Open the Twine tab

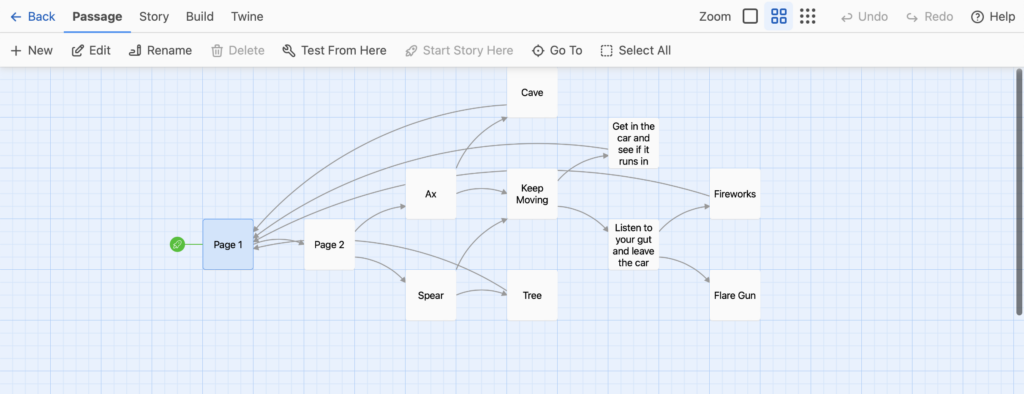click(x=248, y=16)
